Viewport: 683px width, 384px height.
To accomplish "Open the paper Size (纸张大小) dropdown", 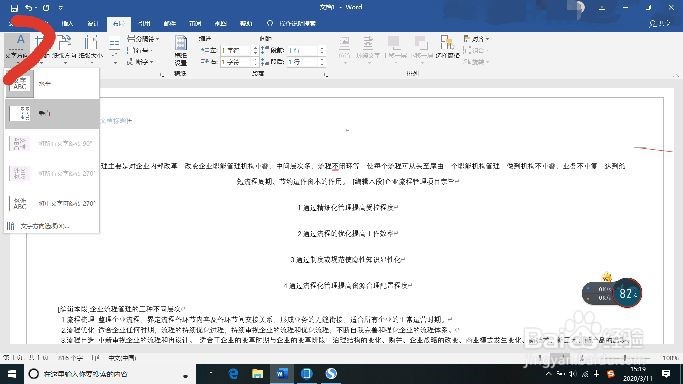I will [91, 49].
